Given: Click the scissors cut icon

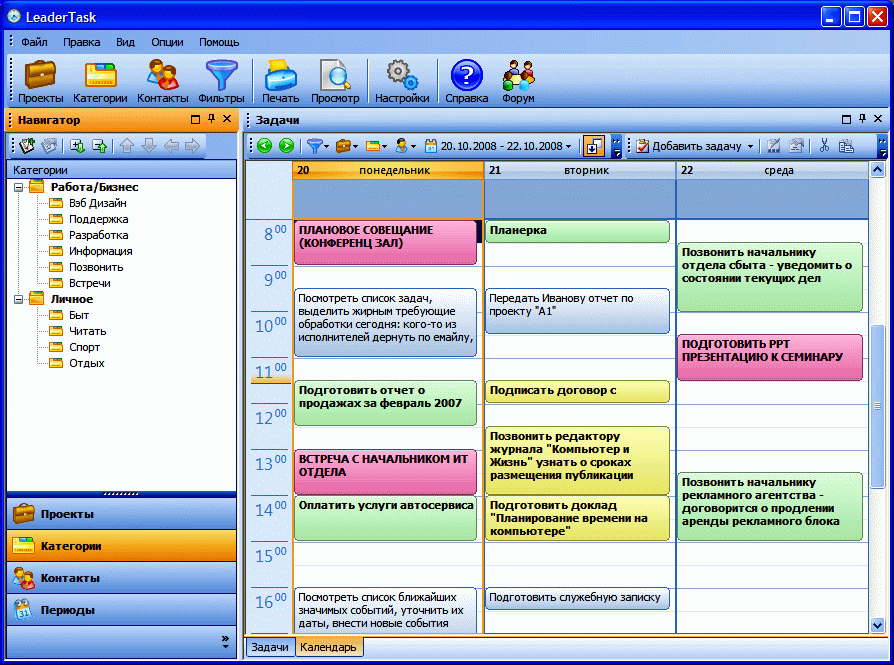Looking at the screenshot, I should click(x=824, y=146).
